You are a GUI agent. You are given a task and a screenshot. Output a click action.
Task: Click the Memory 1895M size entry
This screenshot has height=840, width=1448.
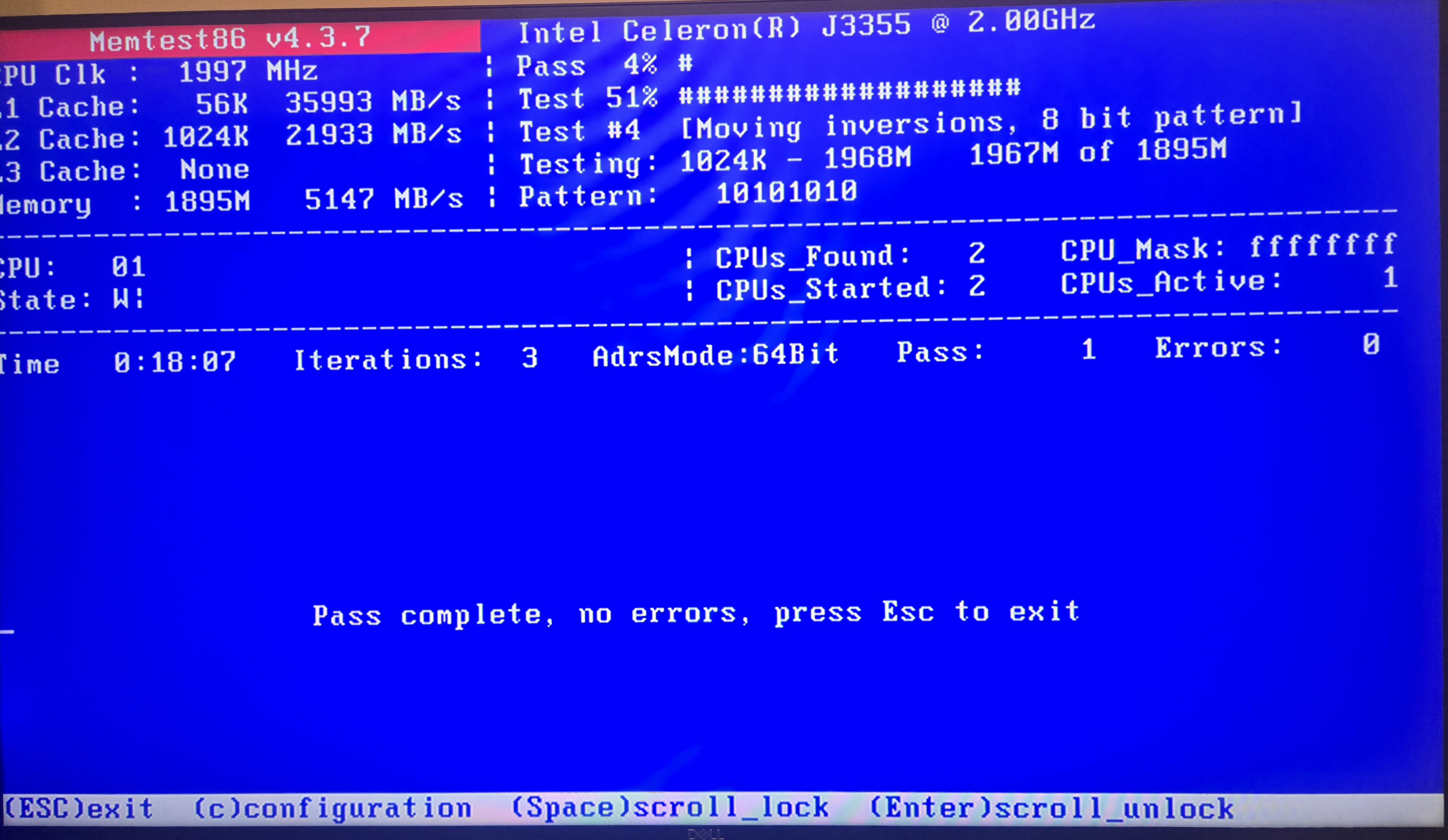tap(207, 201)
